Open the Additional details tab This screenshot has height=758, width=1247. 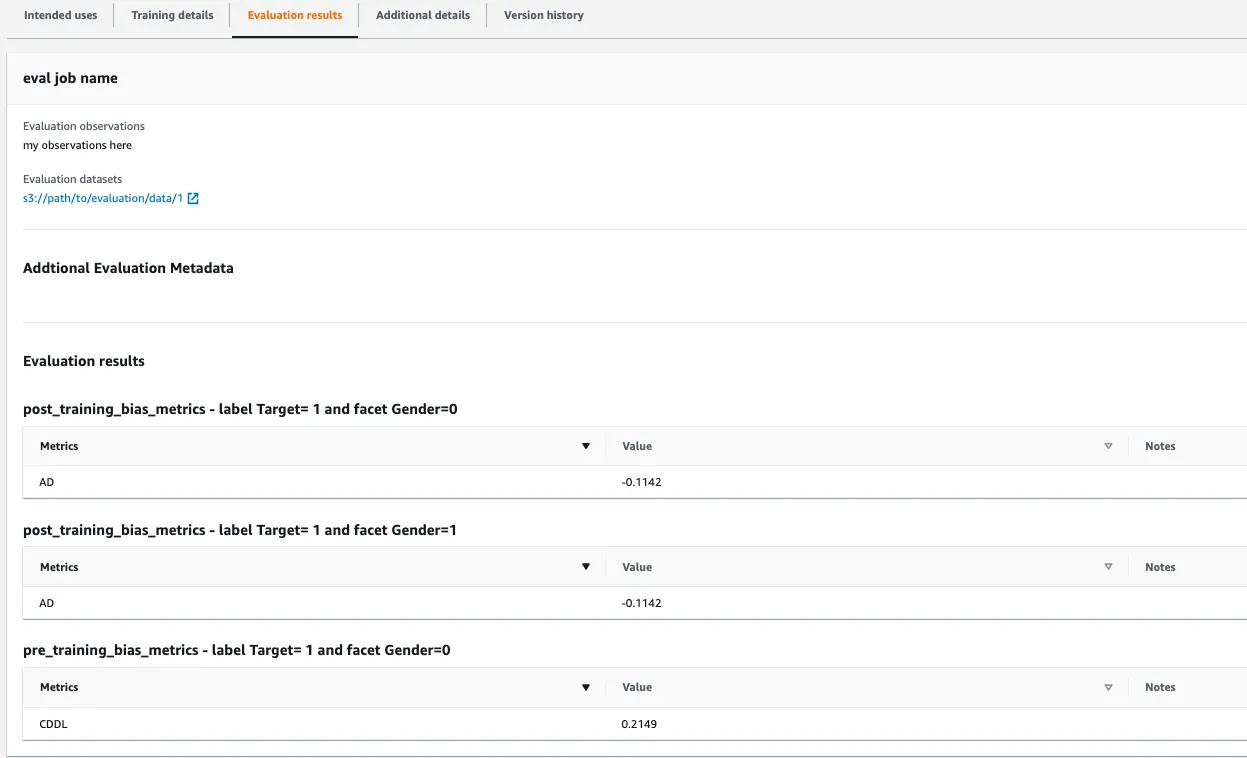click(422, 15)
